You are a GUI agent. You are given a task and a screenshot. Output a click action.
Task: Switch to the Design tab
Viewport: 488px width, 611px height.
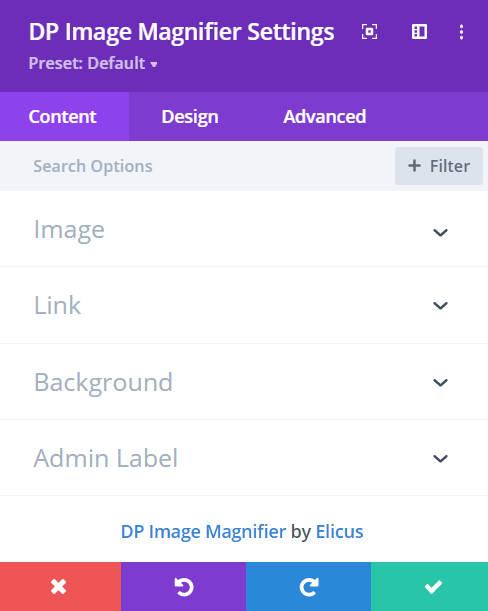pyautogui.click(x=190, y=117)
